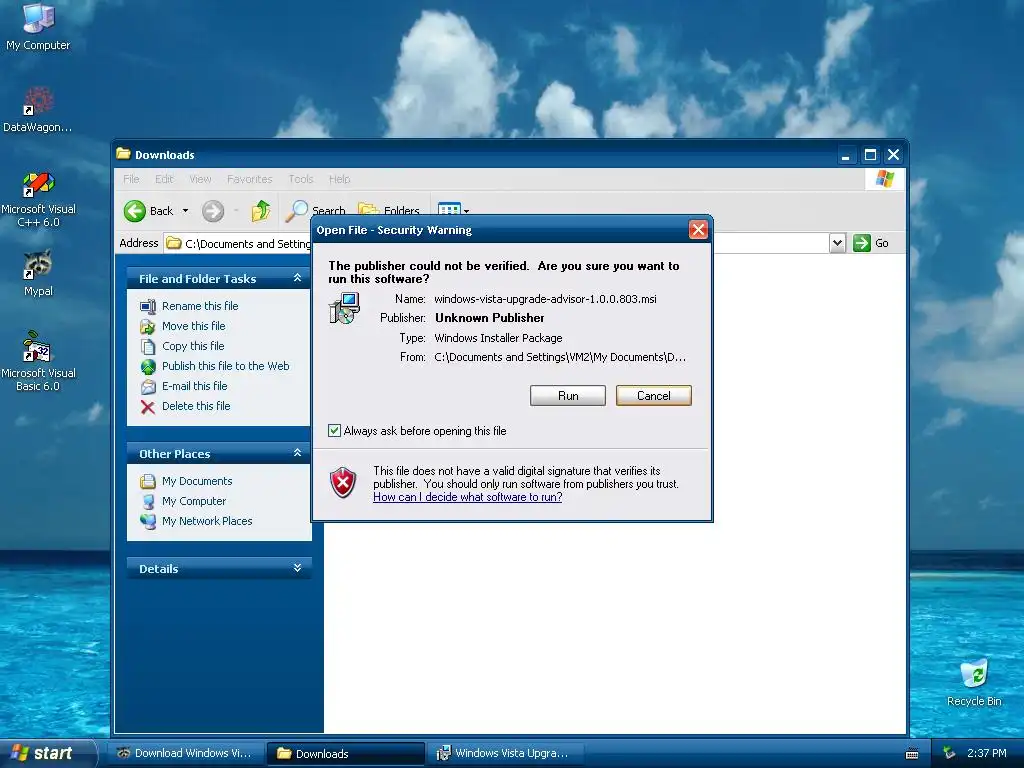Screen dimensions: 1024x768
Task: Open the Favorites menu
Action: coord(249,179)
